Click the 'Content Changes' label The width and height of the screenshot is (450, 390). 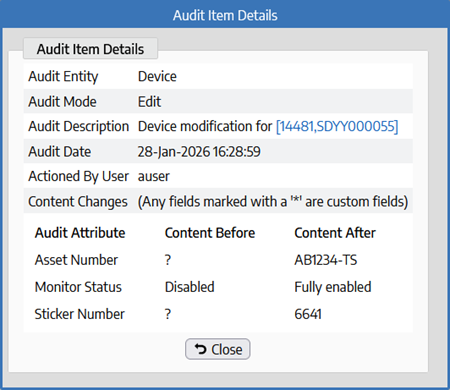pyautogui.click(x=78, y=202)
